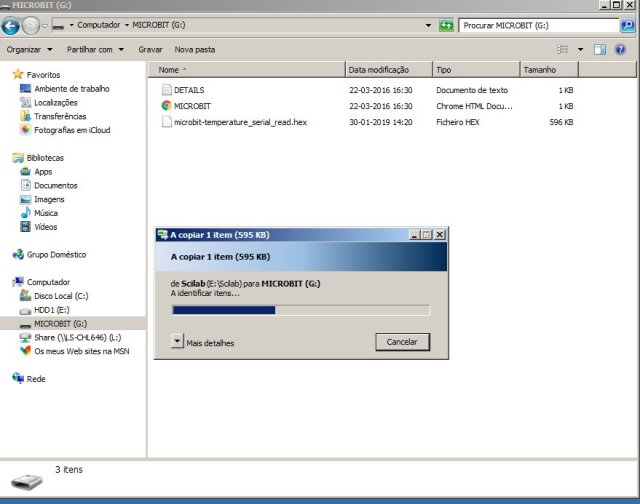Open Disco Local (C:) drive
Screen dimensions: 640x504
[x=61, y=296]
